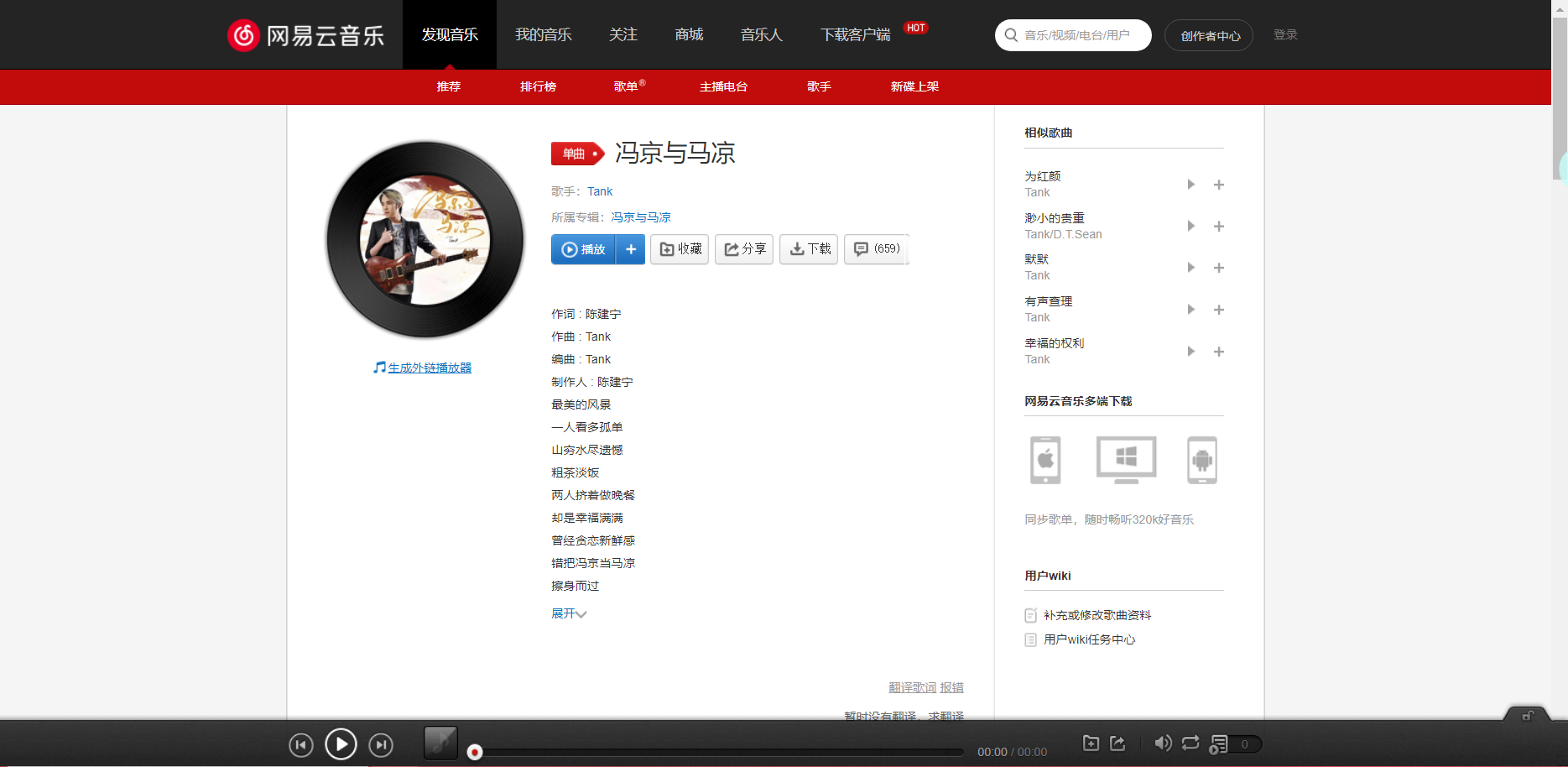The width and height of the screenshot is (1568, 767).
Task: Click the share icon in bottom player bar
Action: pyautogui.click(x=1117, y=744)
